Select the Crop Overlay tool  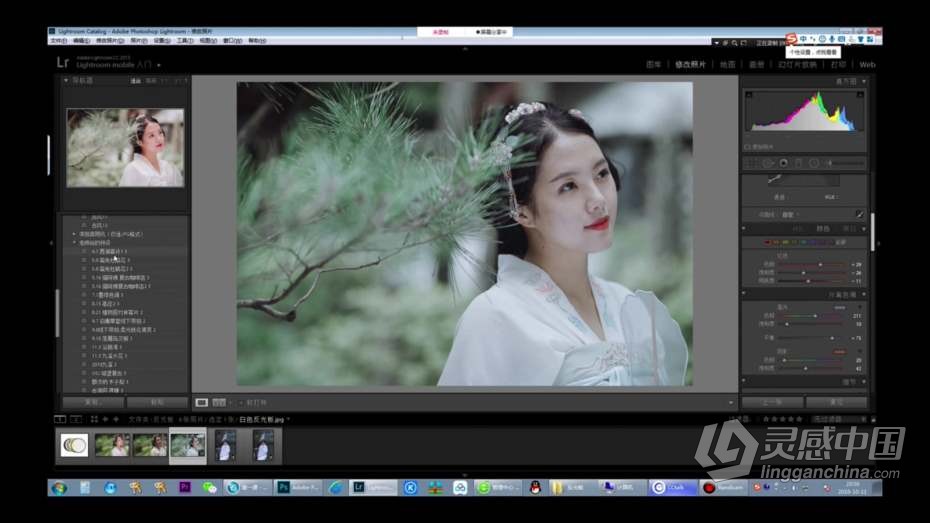[750, 162]
